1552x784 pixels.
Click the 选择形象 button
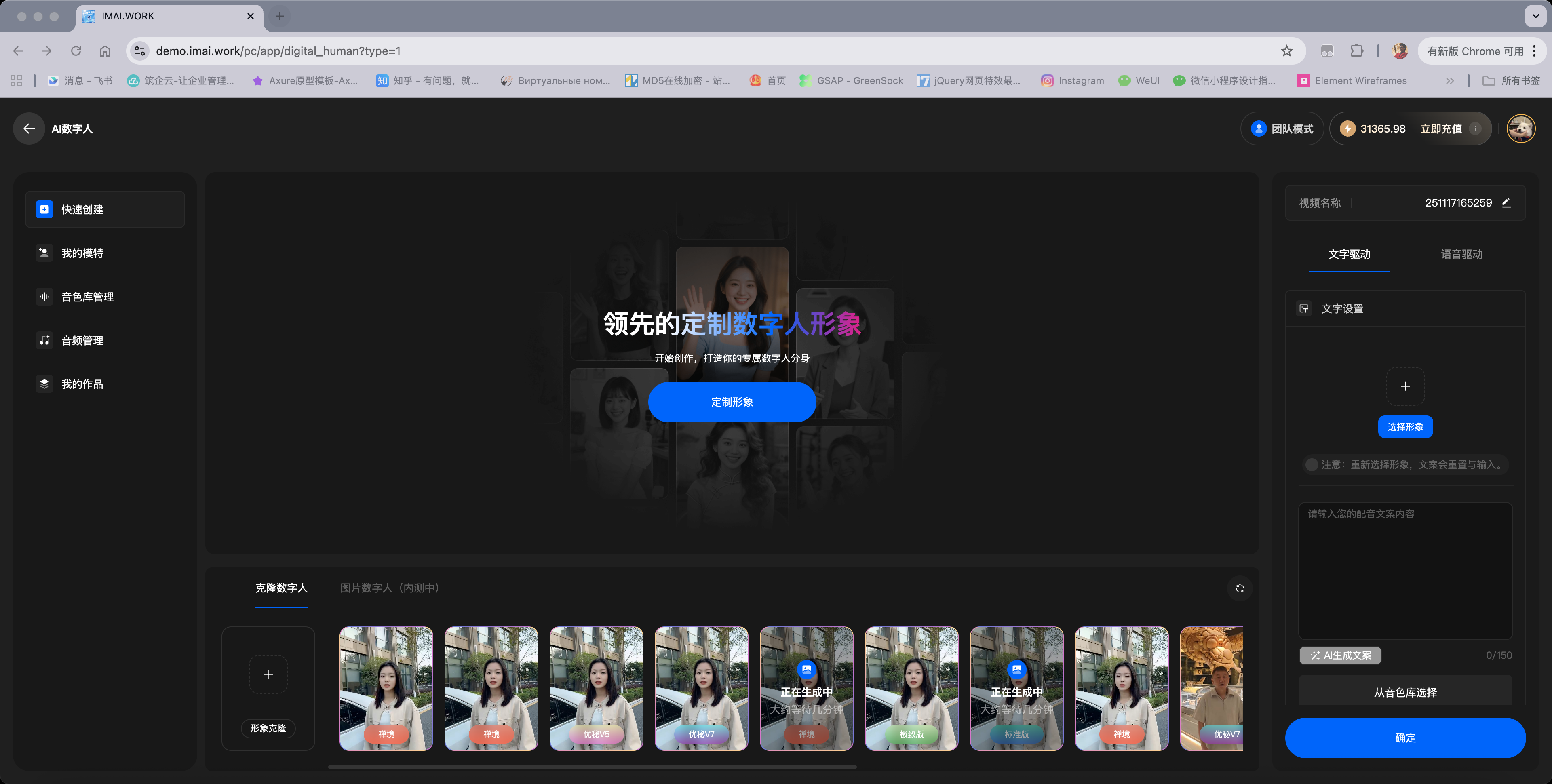coord(1405,427)
